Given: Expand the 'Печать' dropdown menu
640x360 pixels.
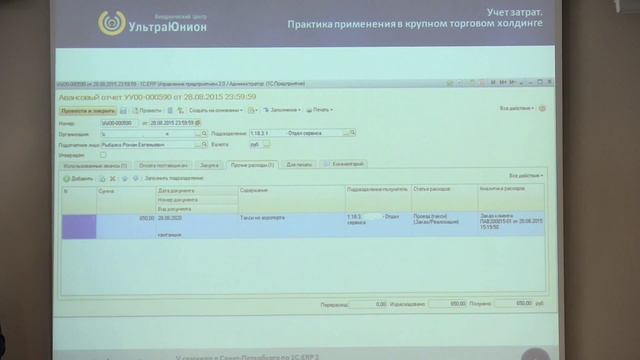Looking at the screenshot, I should (x=320, y=110).
